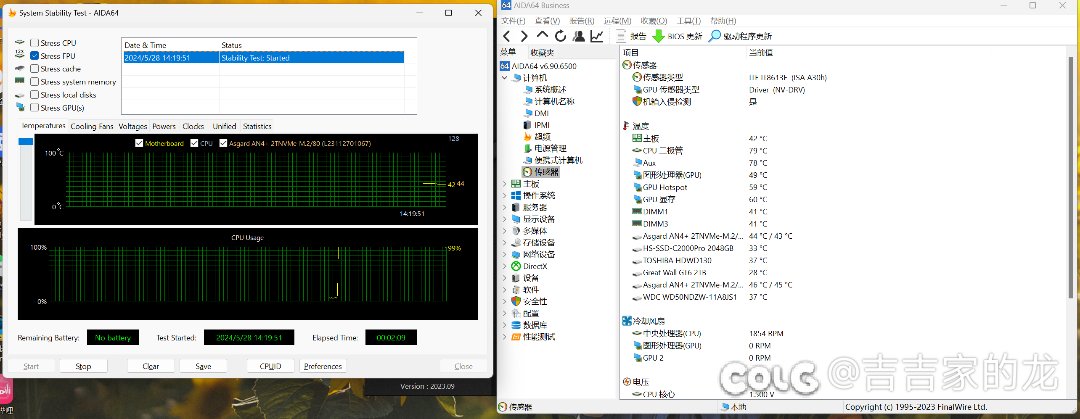Go back with the left arrow toolbar icon
The image size is (1080, 419).
[507, 36]
